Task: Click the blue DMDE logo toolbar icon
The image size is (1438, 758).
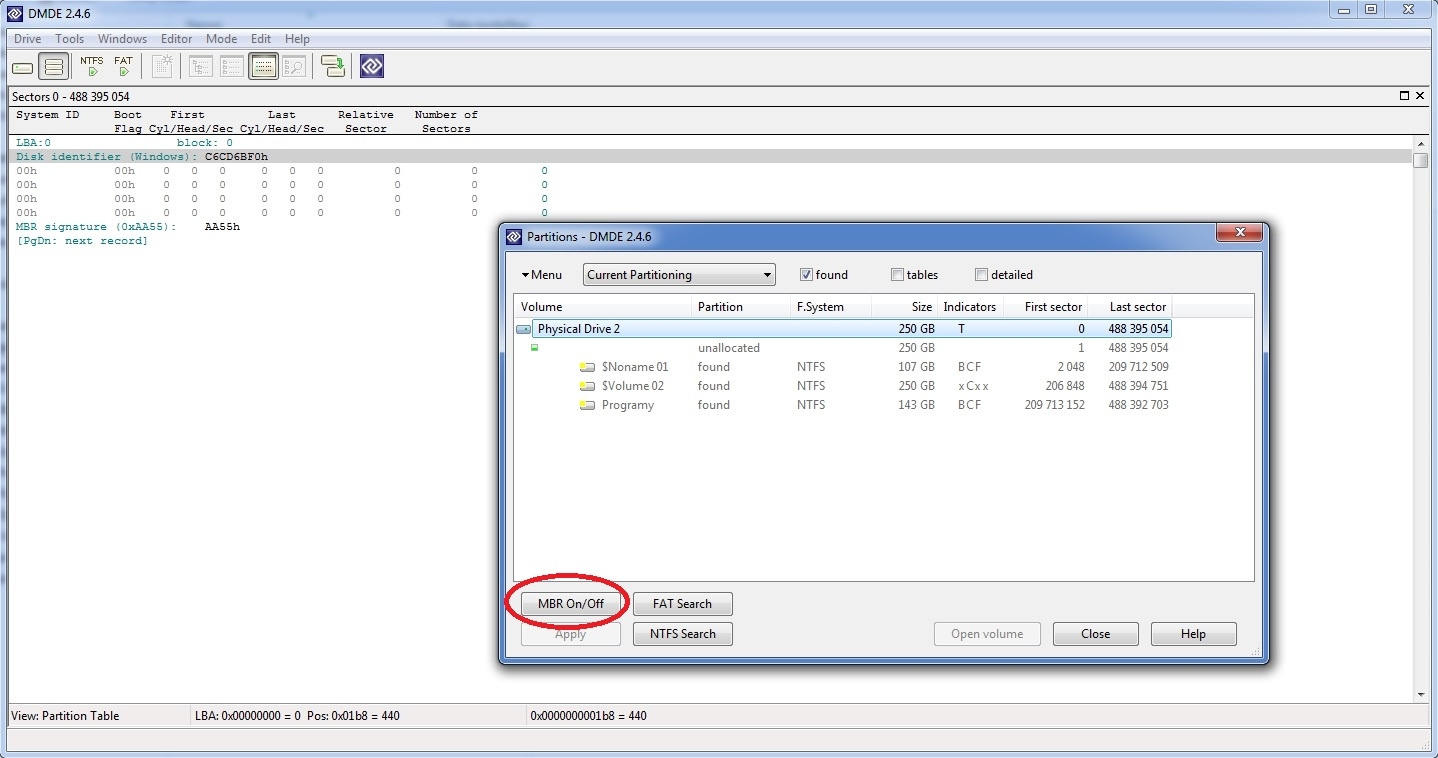Action: [x=372, y=67]
